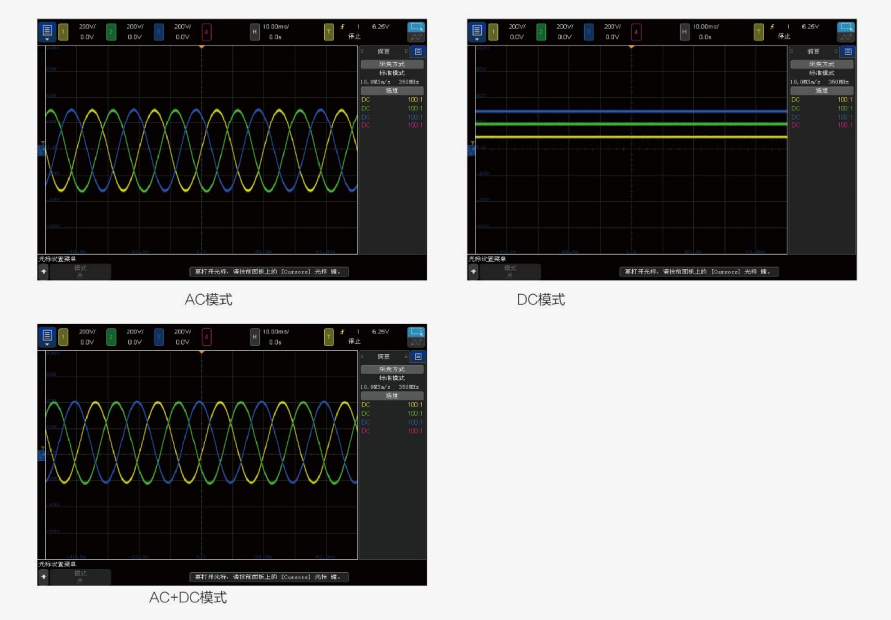Click orange trigger-position marker on DC模式 scope

pyautogui.click(x=631, y=47)
